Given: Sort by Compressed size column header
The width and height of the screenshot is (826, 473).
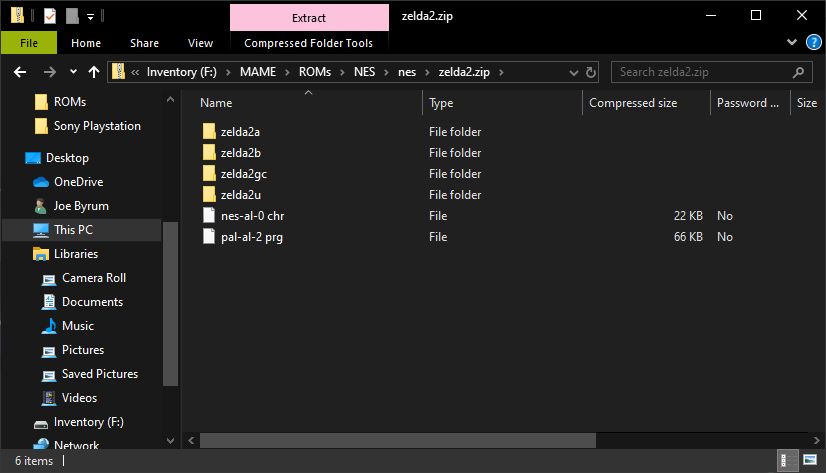Looking at the screenshot, I should pos(646,103).
